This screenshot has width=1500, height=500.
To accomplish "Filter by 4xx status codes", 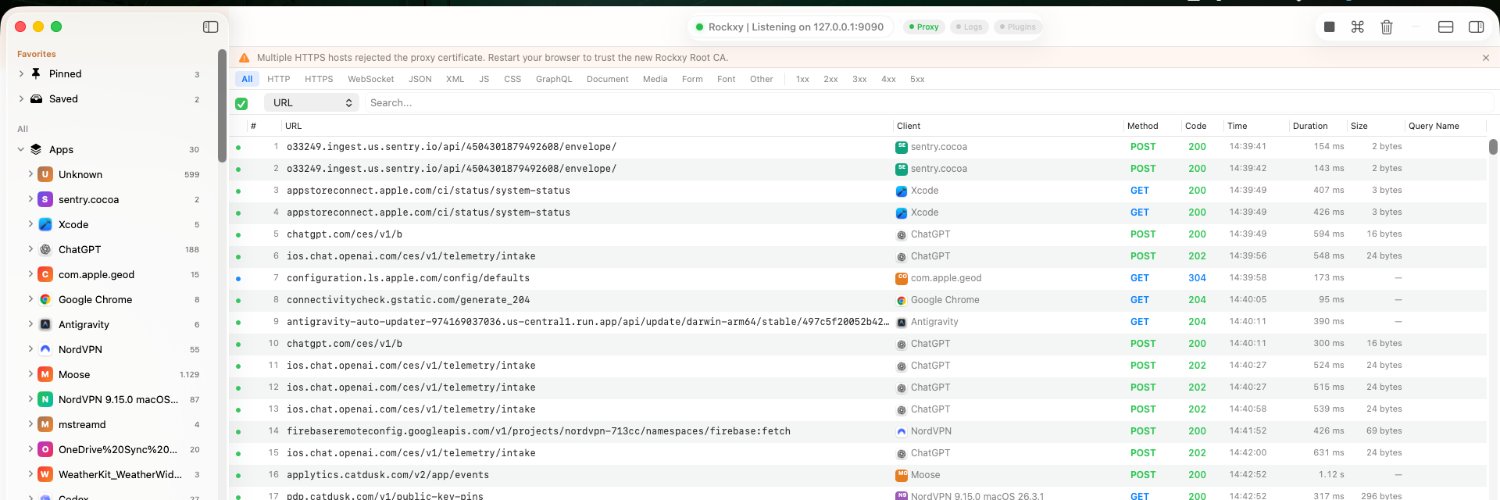I will pyautogui.click(x=888, y=79).
